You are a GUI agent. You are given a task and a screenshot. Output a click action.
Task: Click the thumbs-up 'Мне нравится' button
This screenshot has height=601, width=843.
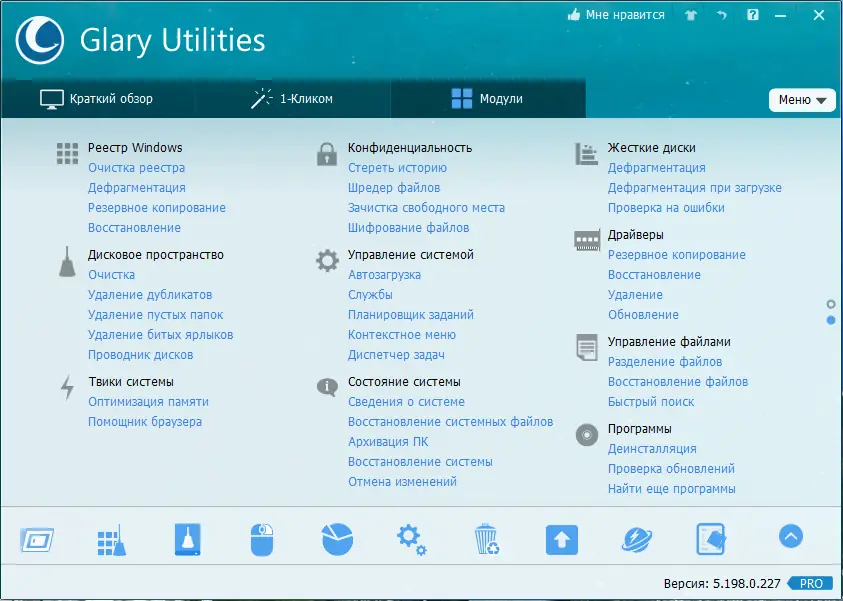[616, 15]
